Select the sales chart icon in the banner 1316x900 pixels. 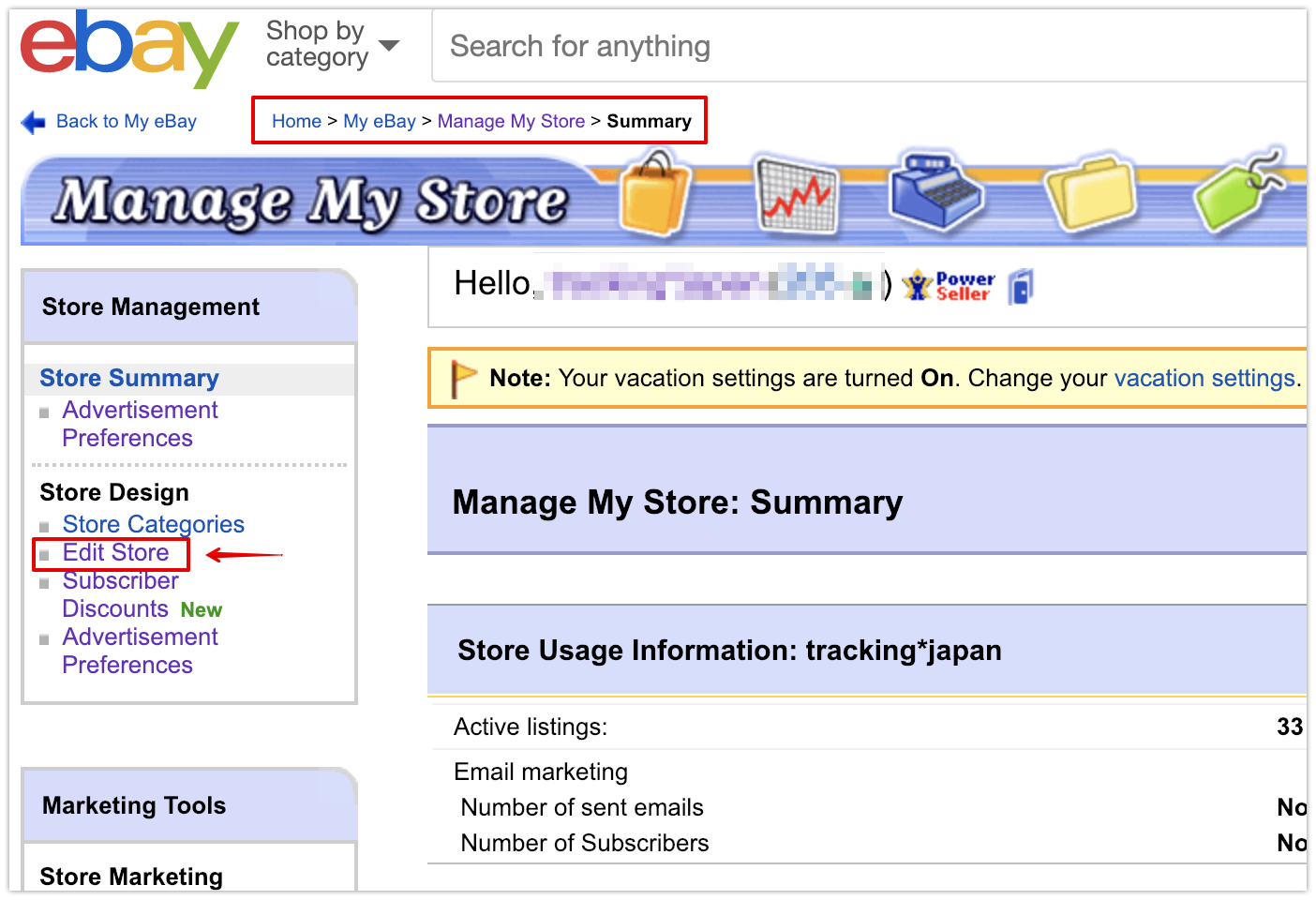[799, 192]
